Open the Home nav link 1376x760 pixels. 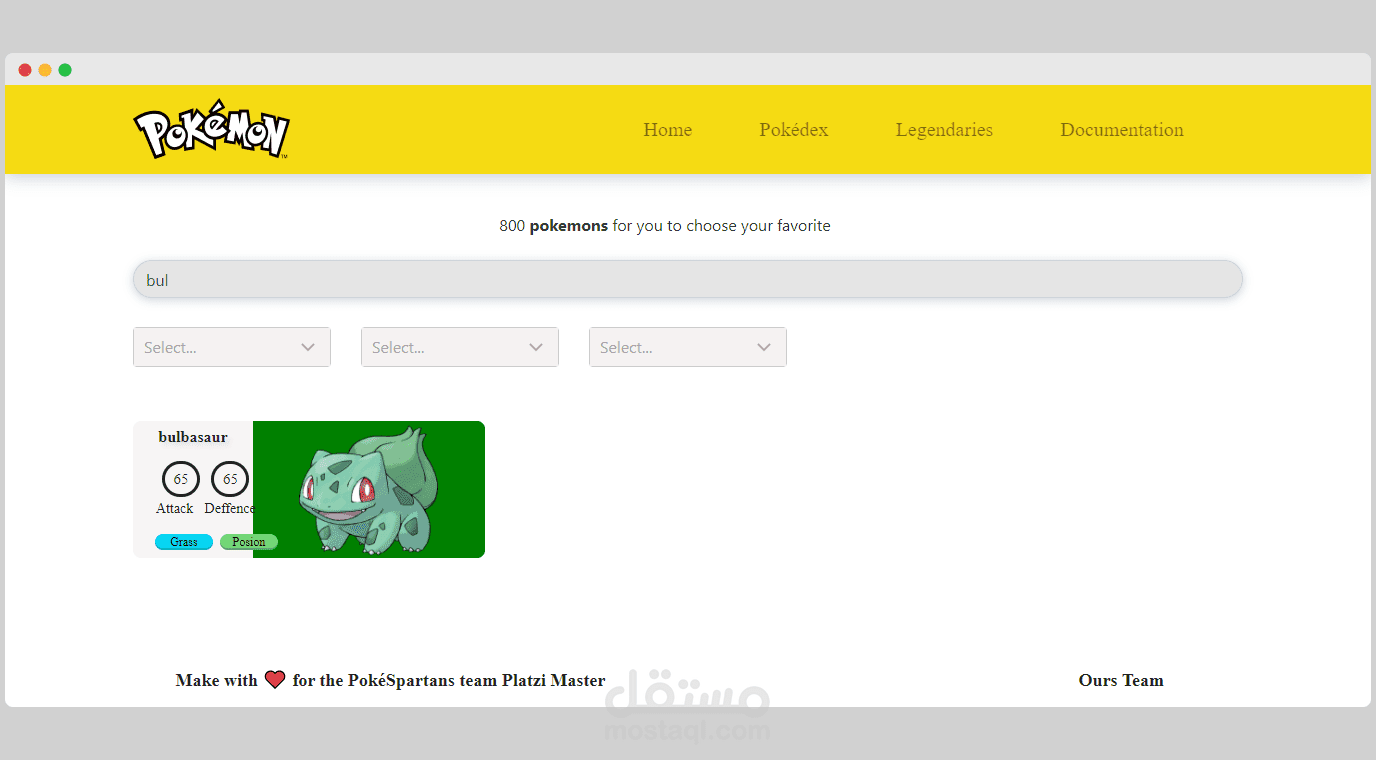[668, 130]
